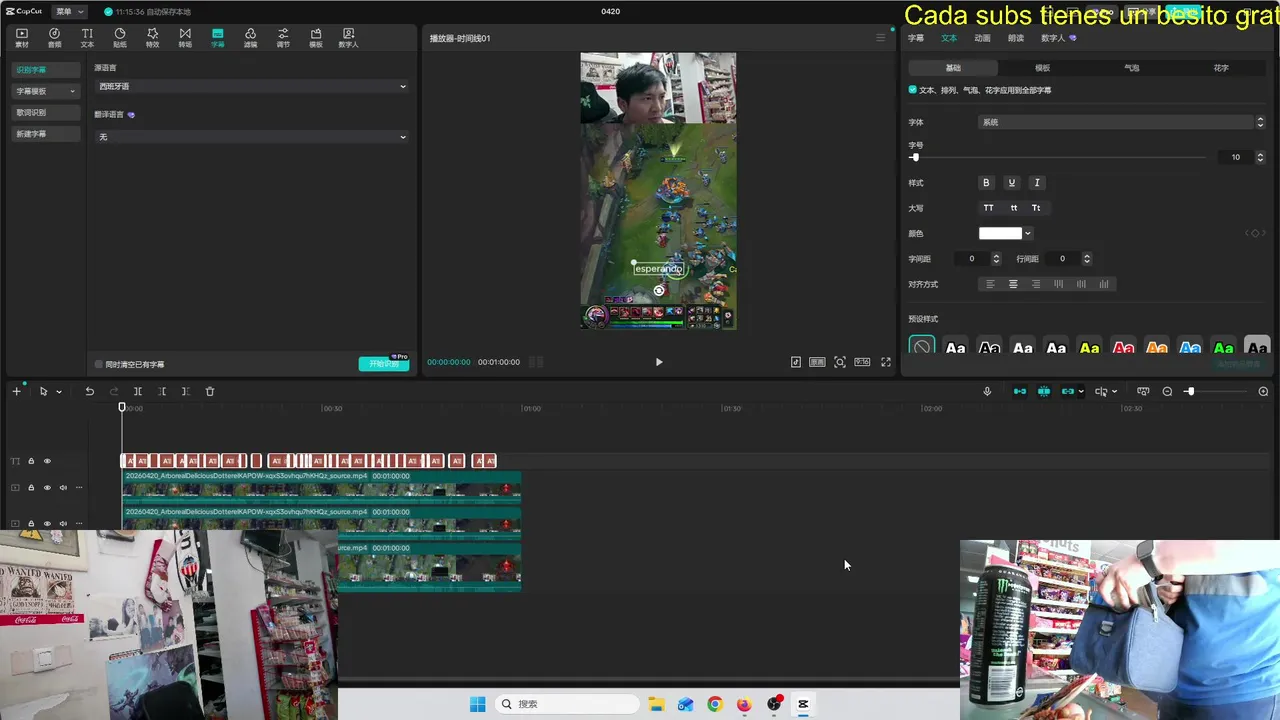The image size is (1280, 720).
Task: Open the player panel hamburger menu
Action: pos(880,38)
